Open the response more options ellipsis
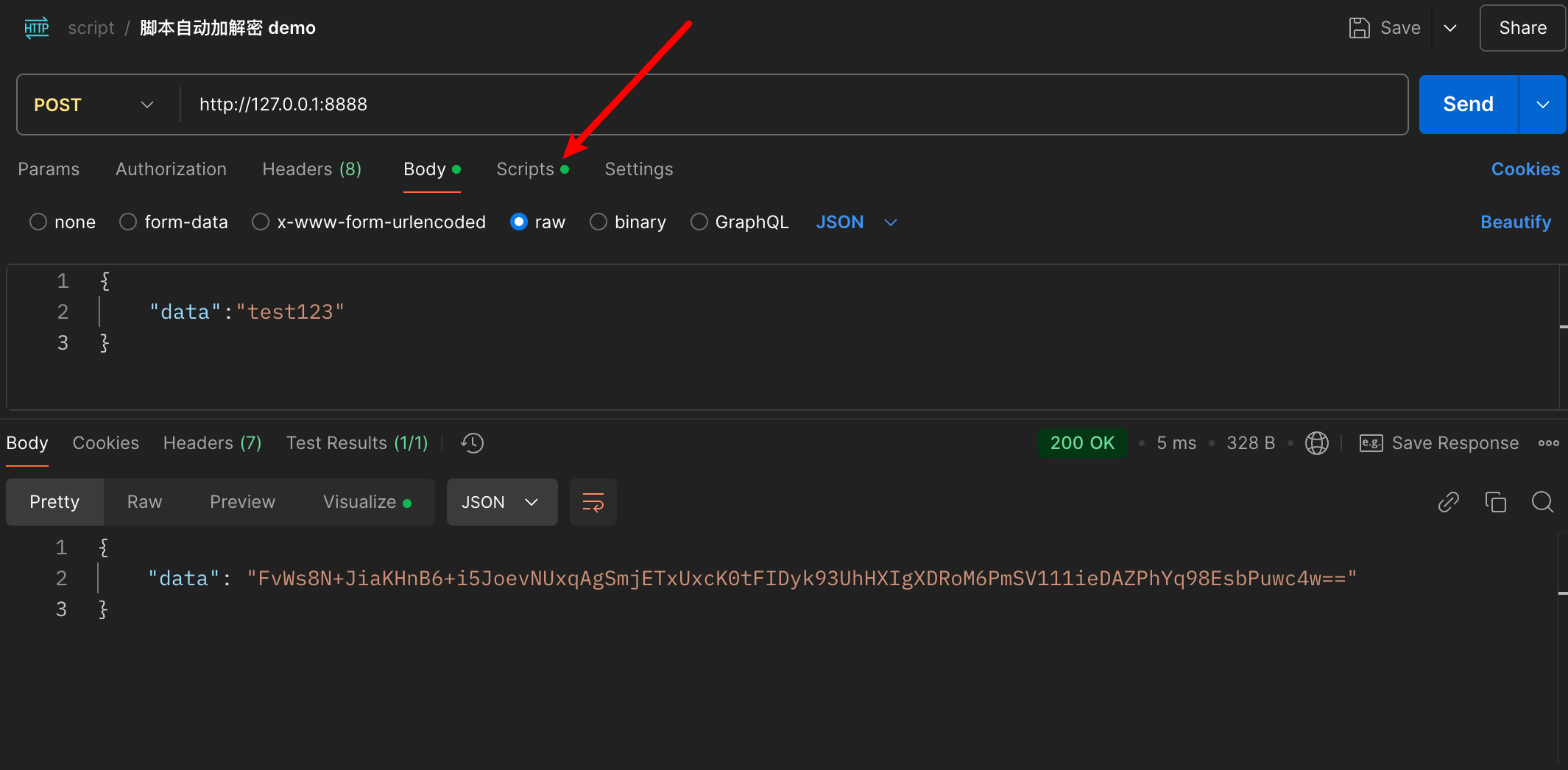This screenshot has width=1568, height=770. click(x=1548, y=443)
